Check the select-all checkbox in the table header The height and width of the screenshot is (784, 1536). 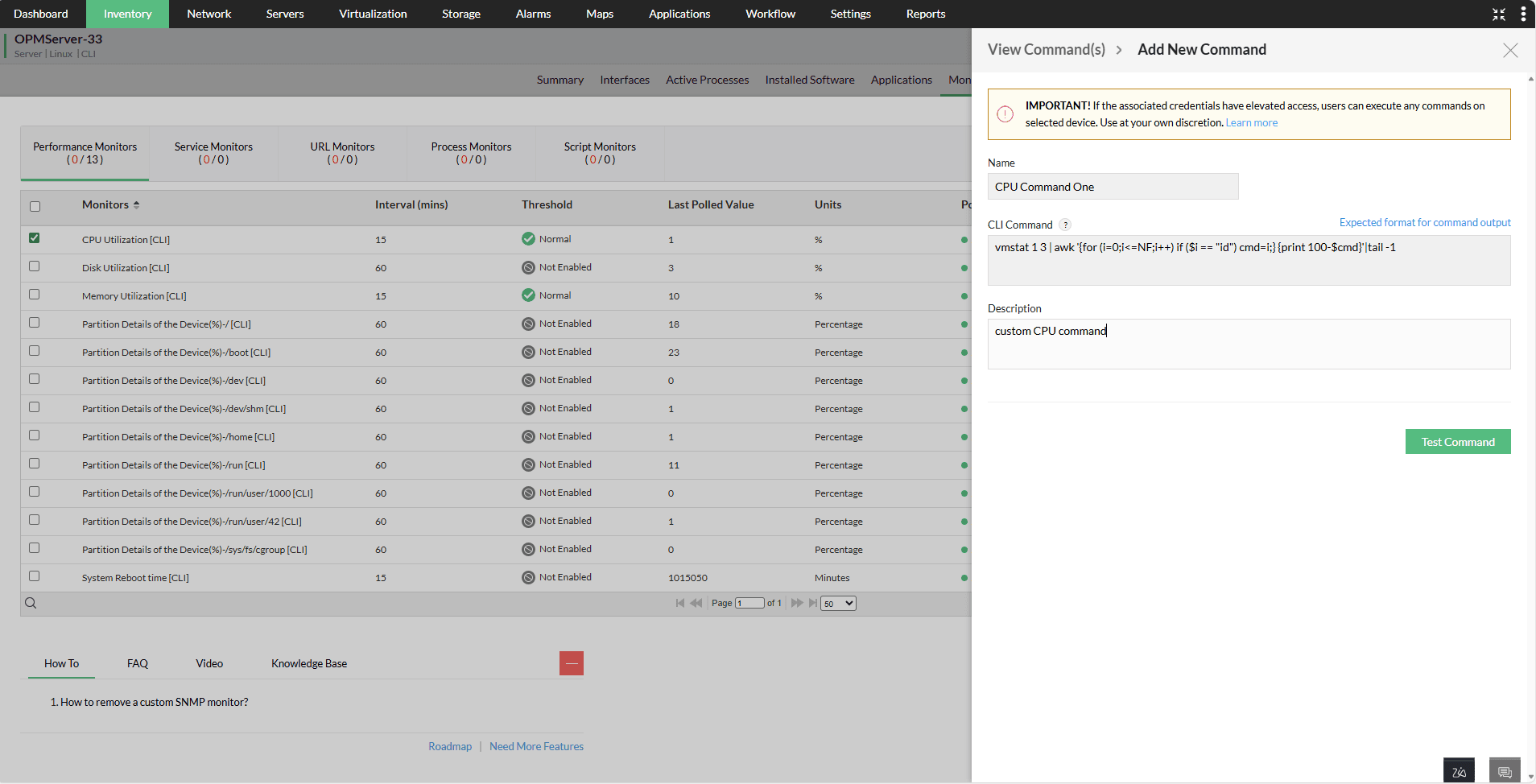[34, 206]
